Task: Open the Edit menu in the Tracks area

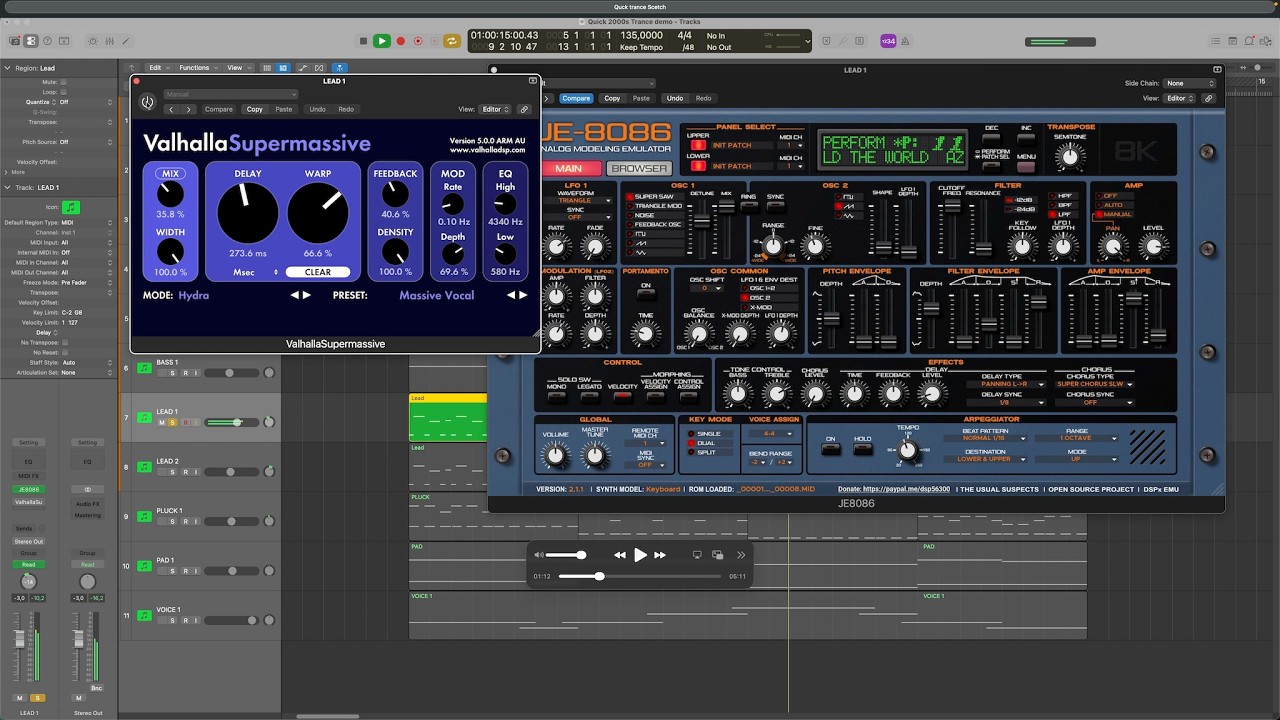Action: click(159, 68)
